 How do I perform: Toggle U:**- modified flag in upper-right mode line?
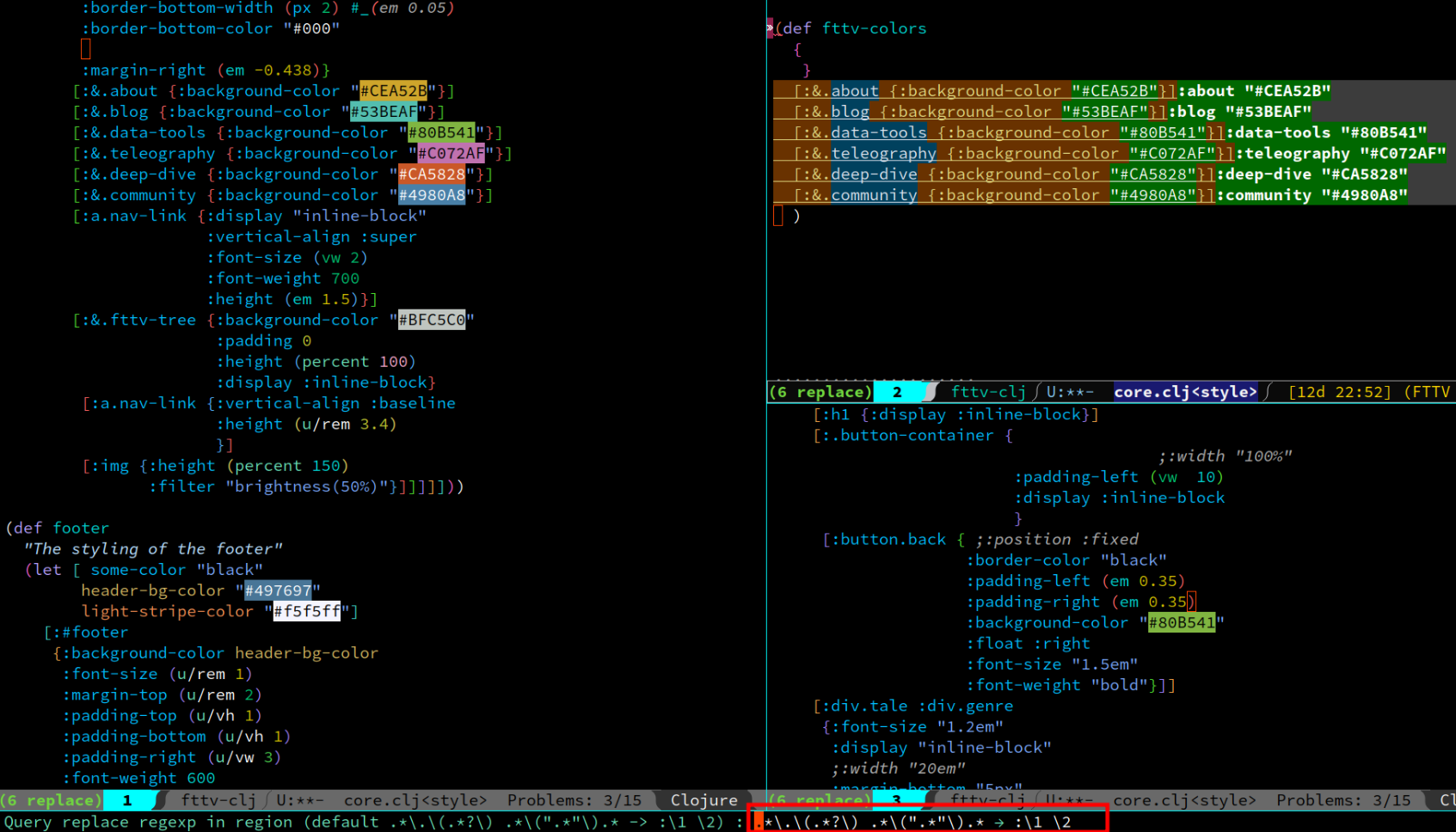click(x=1070, y=392)
